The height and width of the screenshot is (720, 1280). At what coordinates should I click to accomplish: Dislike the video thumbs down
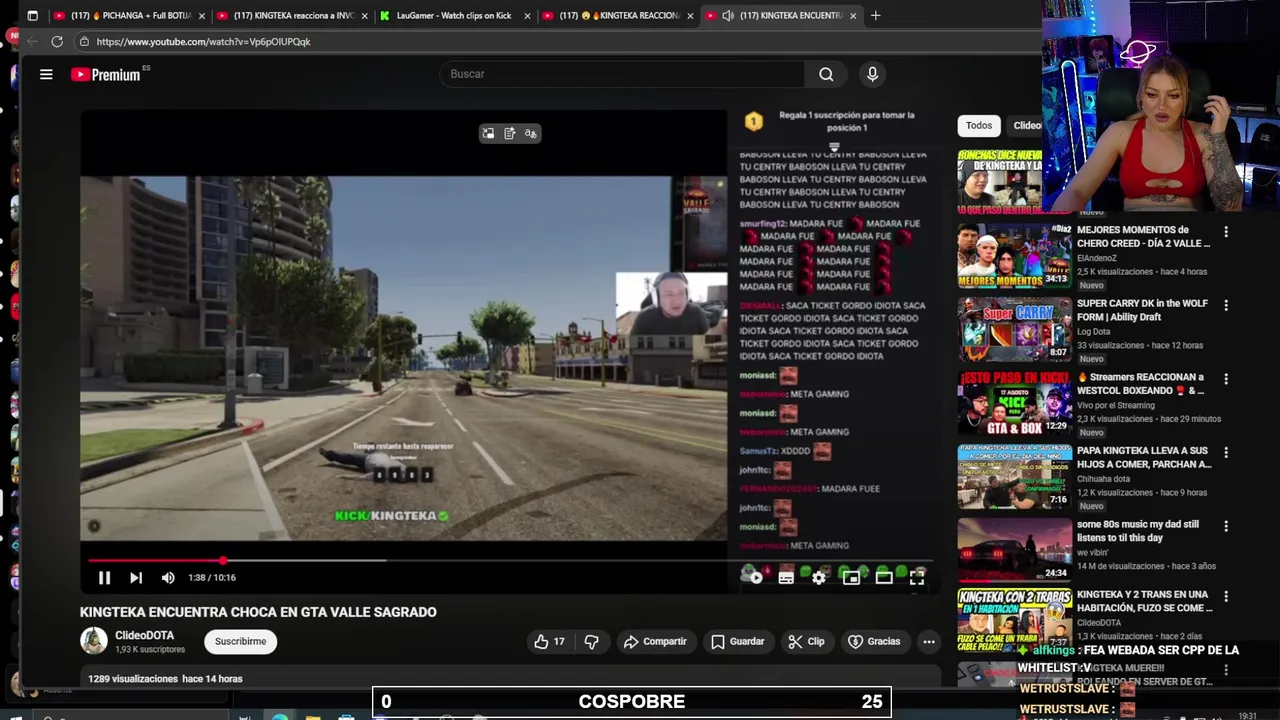591,642
